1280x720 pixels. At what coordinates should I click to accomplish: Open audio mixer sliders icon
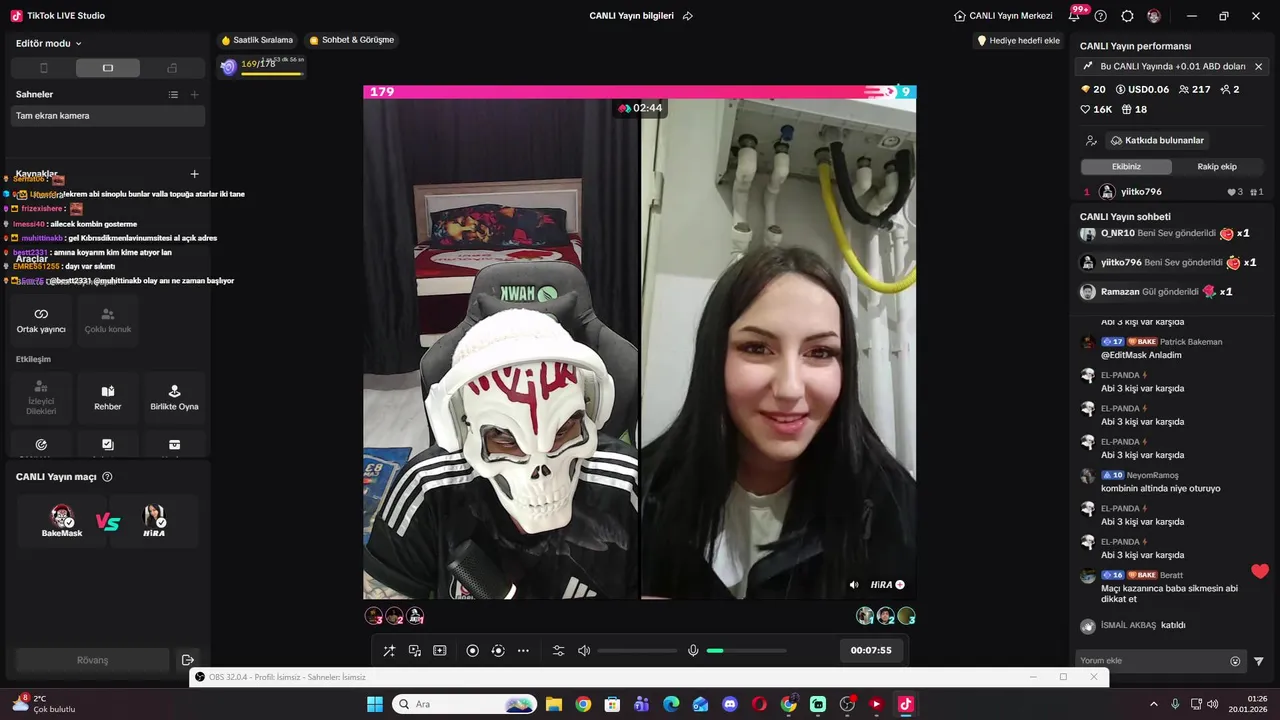coord(558,651)
